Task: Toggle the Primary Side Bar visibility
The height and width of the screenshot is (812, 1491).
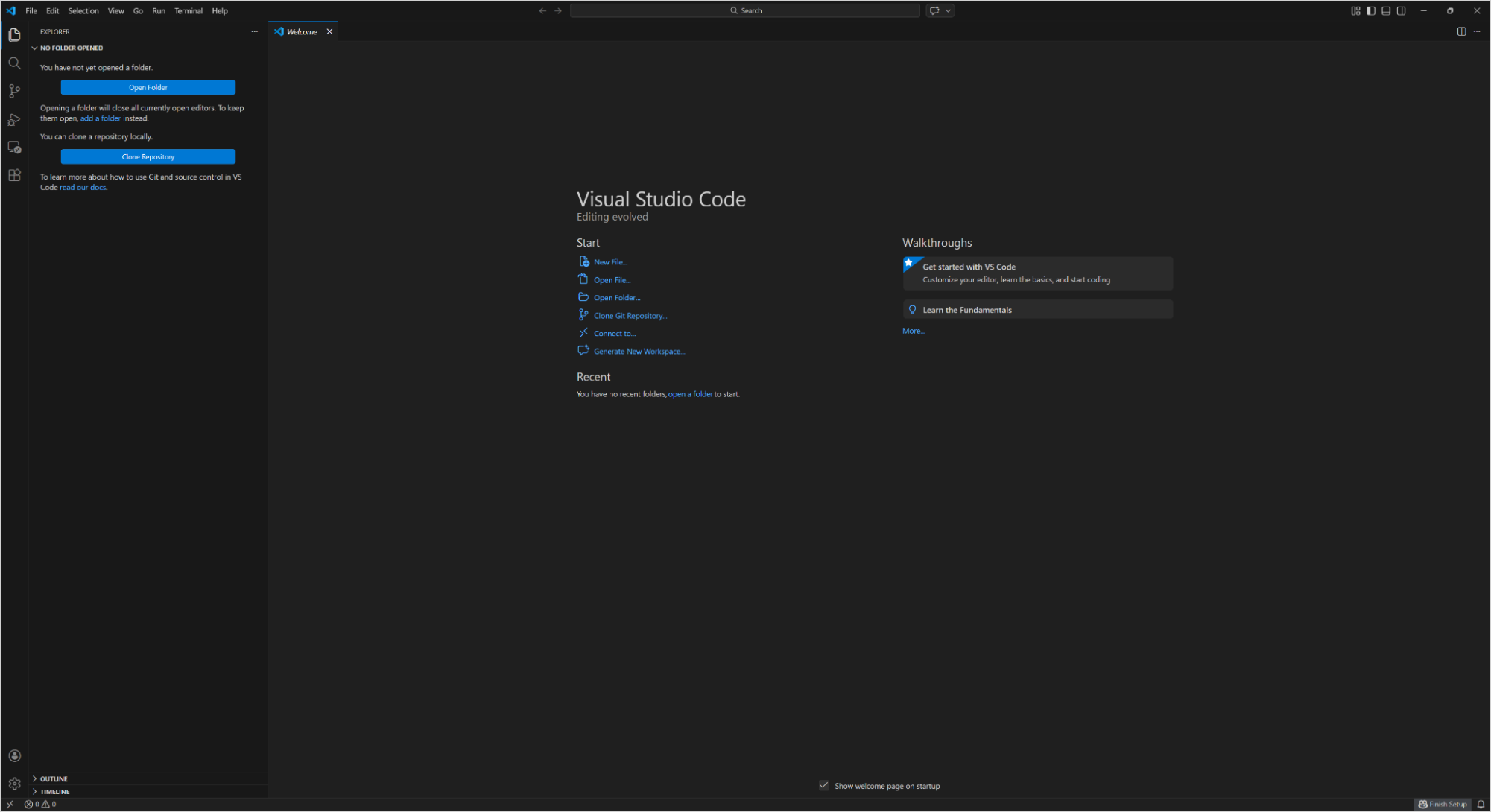Action: click(x=1370, y=10)
